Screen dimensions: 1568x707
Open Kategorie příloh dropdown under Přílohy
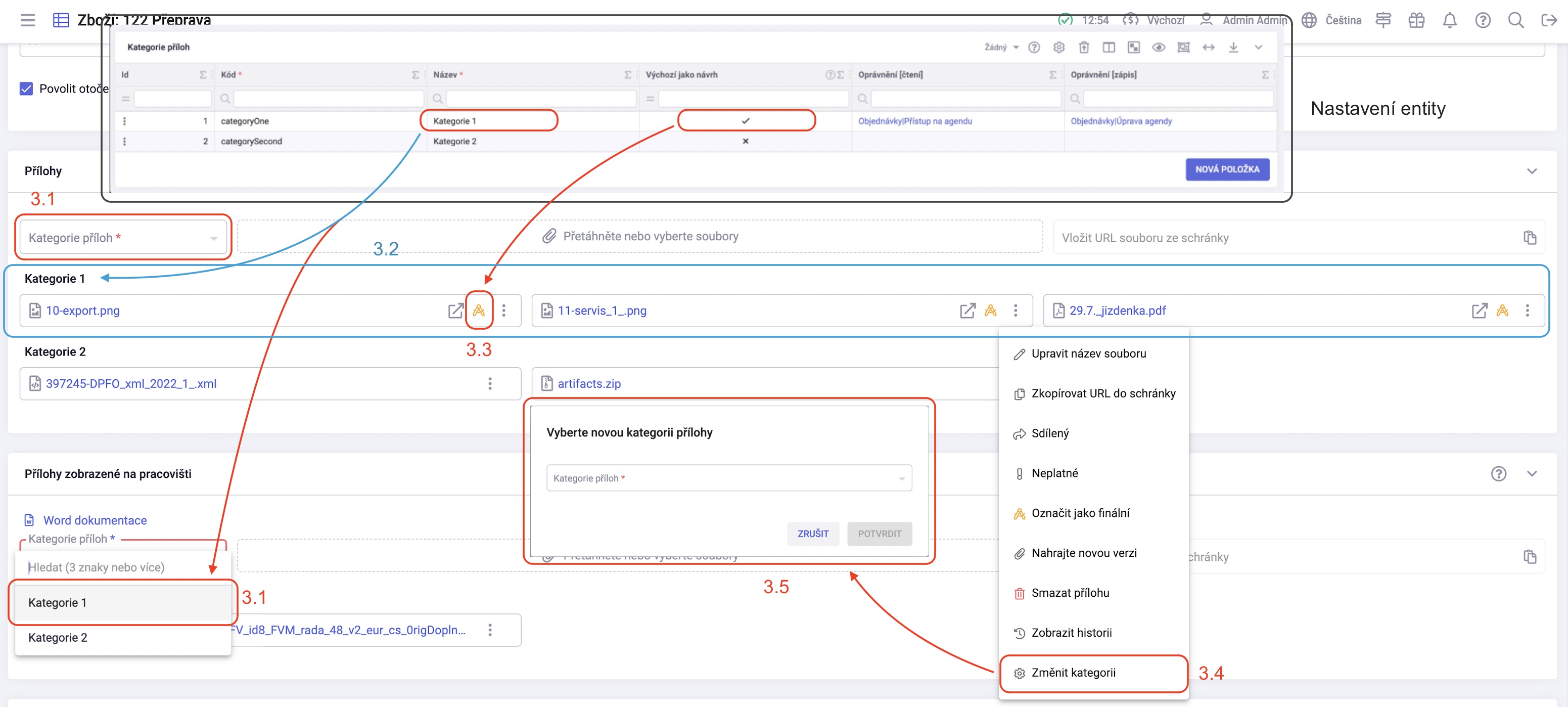[x=122, y=238]
